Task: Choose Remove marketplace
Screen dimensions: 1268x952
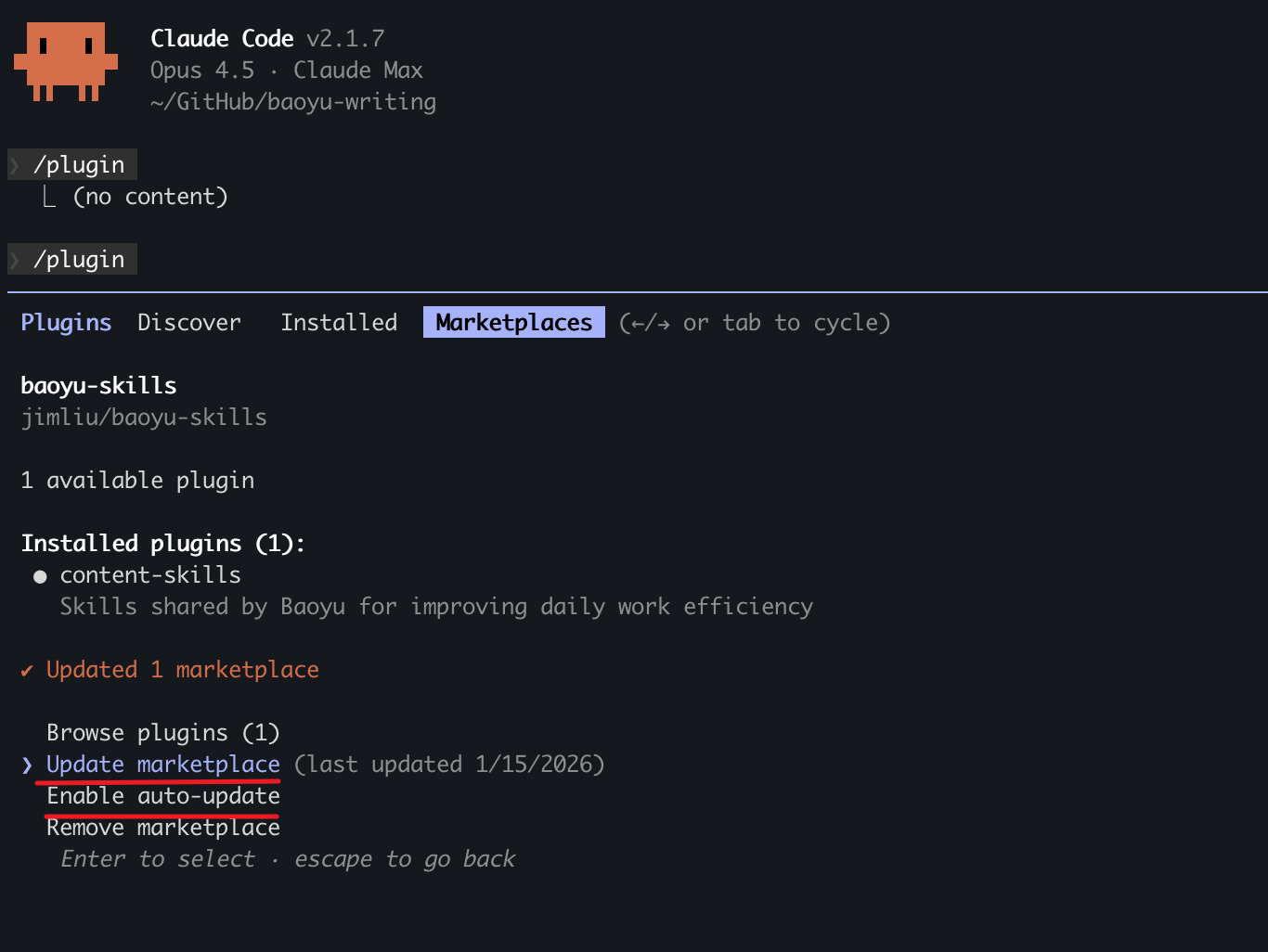Action: tap(162, 827)
